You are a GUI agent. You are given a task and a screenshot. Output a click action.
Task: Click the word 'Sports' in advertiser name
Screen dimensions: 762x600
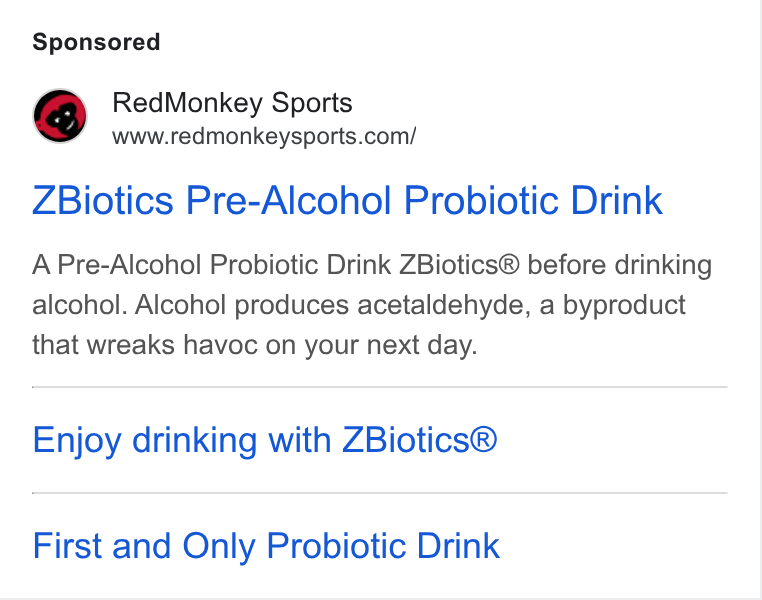pos(312,103)
